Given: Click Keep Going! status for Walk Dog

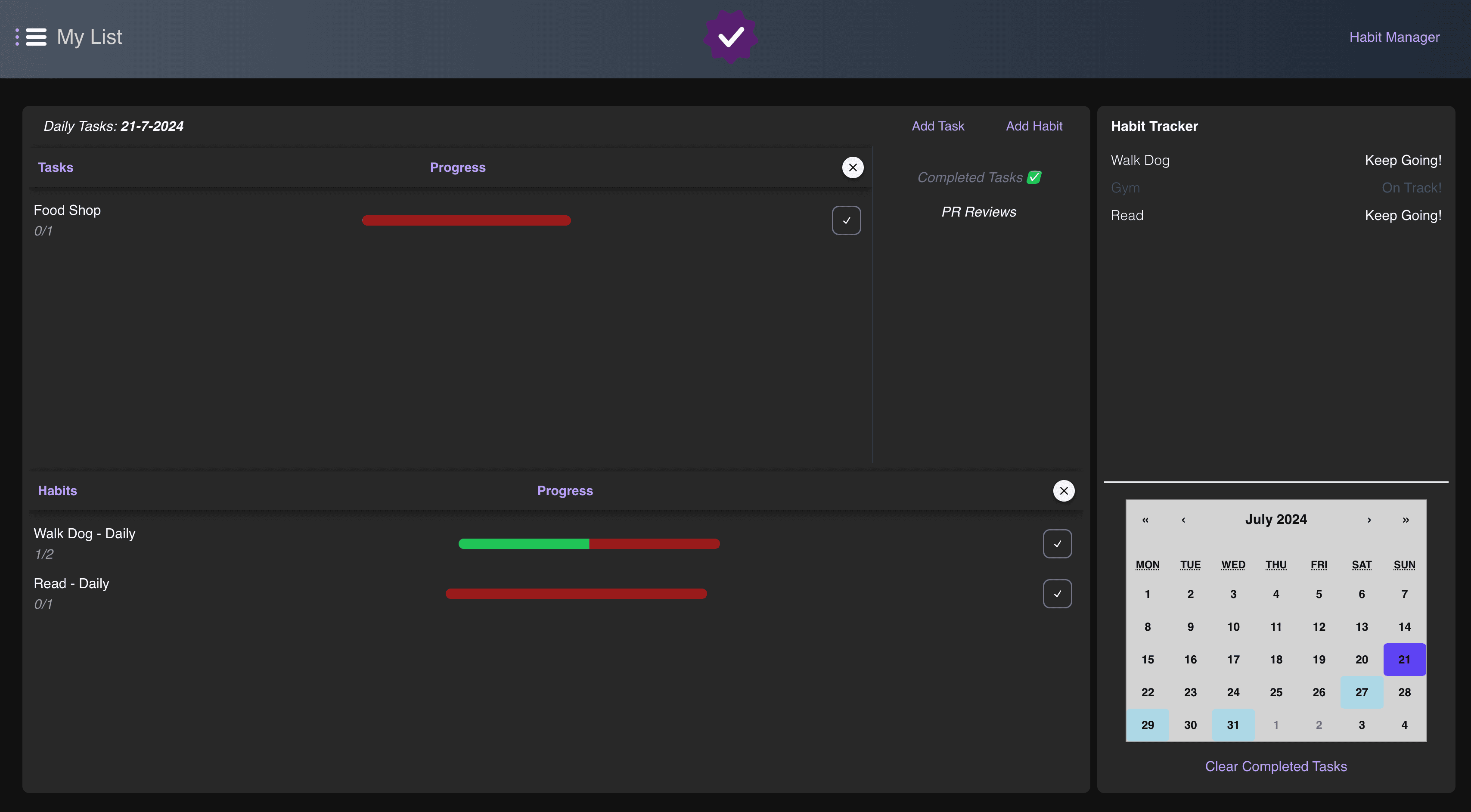Looking at the screenshot, I should [1403, 161].
